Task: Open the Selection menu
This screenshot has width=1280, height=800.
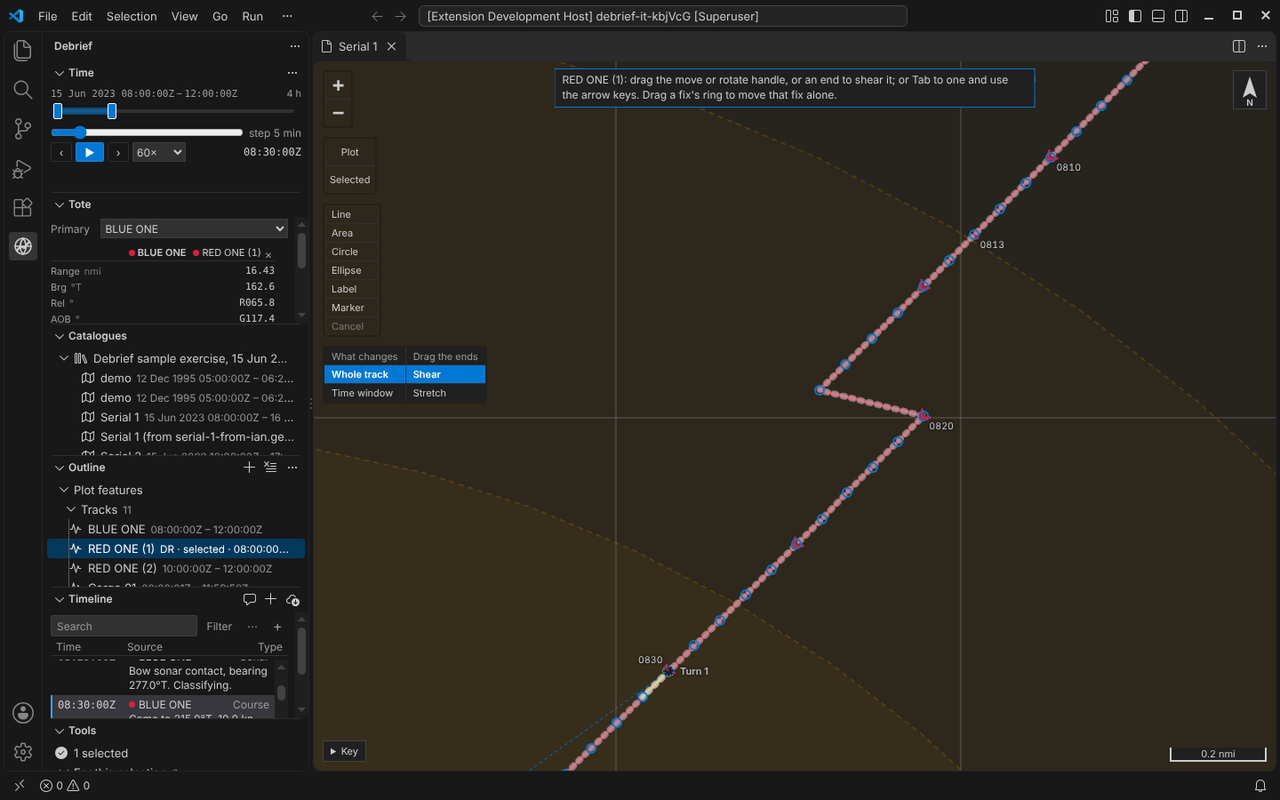Action: point(131,16)
